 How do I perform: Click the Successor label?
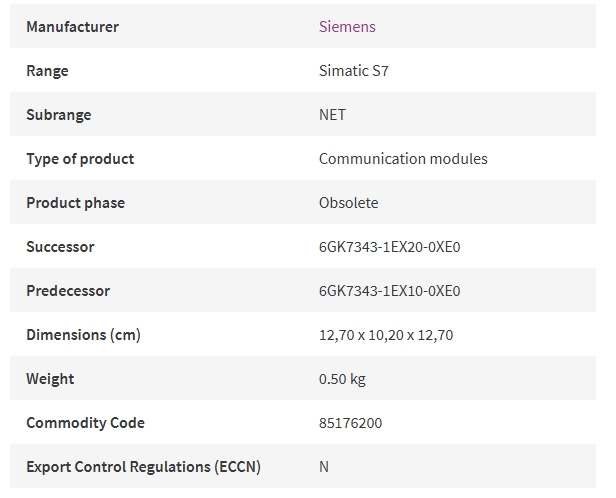[60, 247]
